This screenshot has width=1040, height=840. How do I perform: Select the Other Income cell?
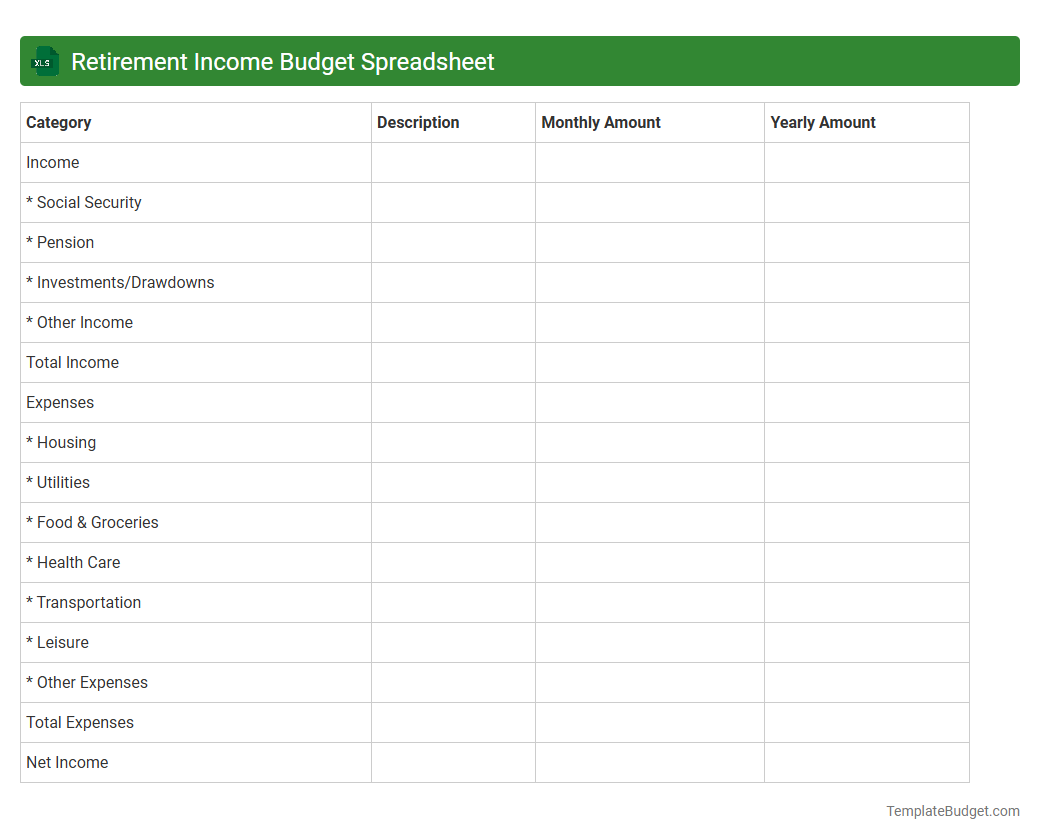[79, 322]
